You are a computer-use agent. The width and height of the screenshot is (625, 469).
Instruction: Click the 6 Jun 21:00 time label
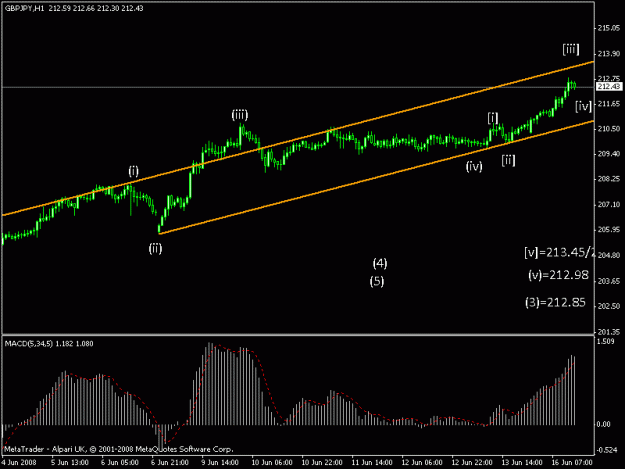(169, 463)
